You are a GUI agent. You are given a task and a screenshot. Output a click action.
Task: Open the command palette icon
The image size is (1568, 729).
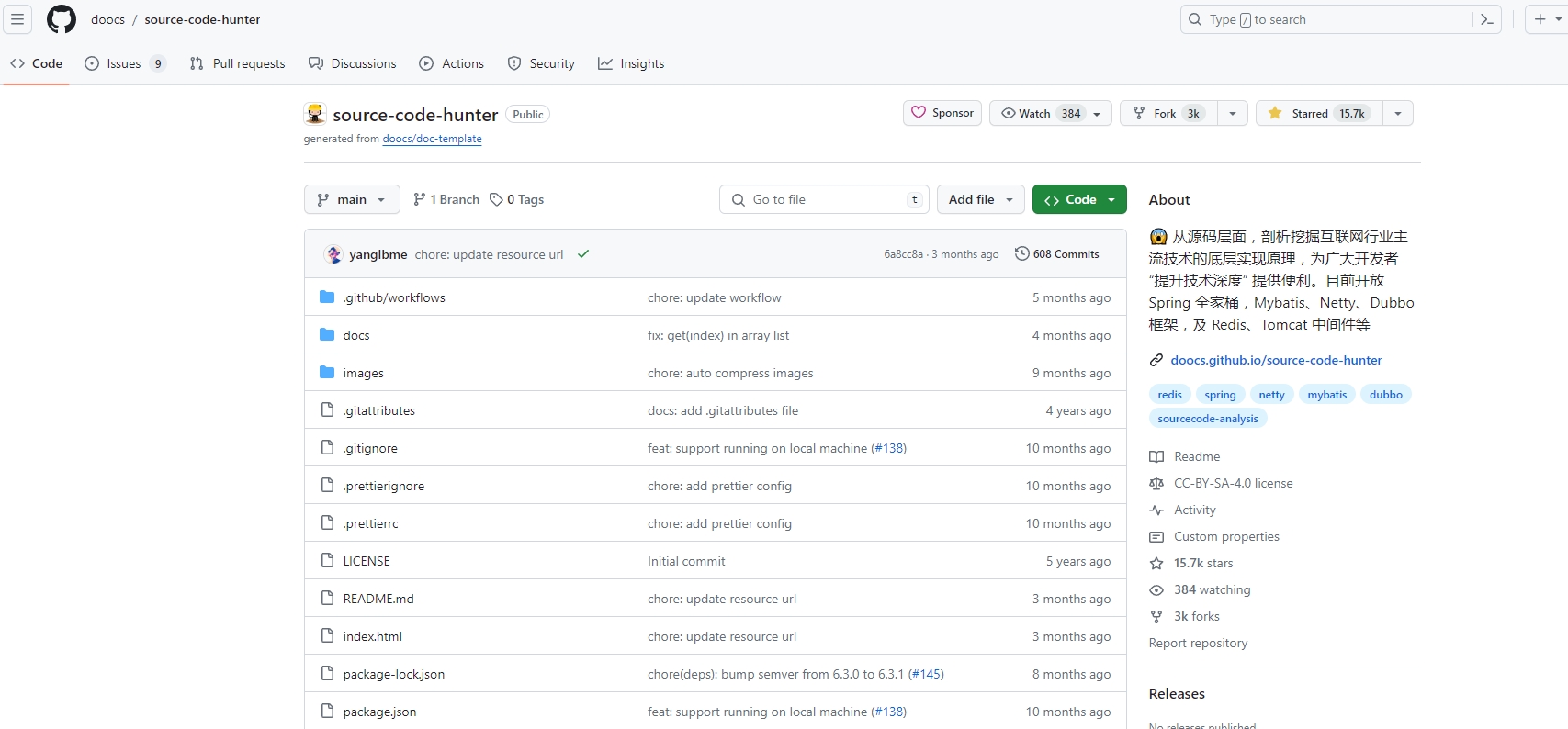tap(1487, 19)
